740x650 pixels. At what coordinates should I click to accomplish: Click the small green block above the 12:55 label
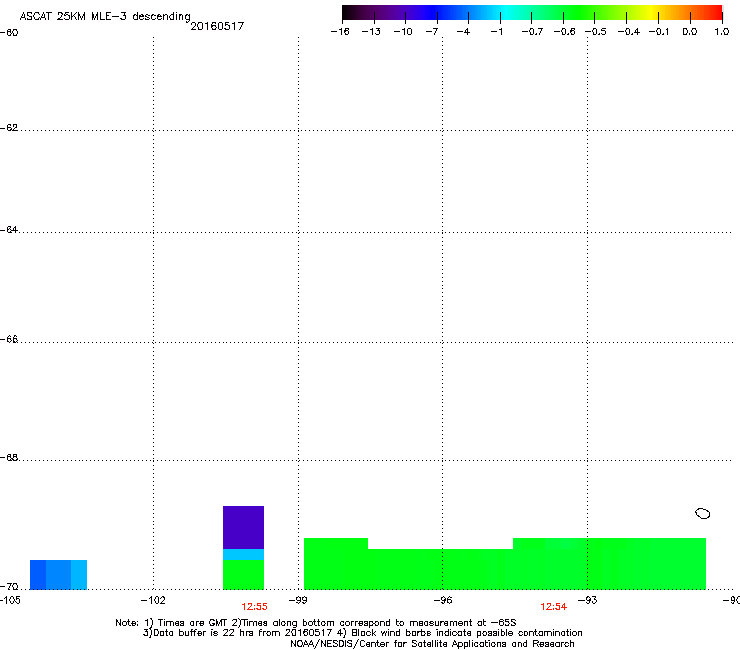243,574
